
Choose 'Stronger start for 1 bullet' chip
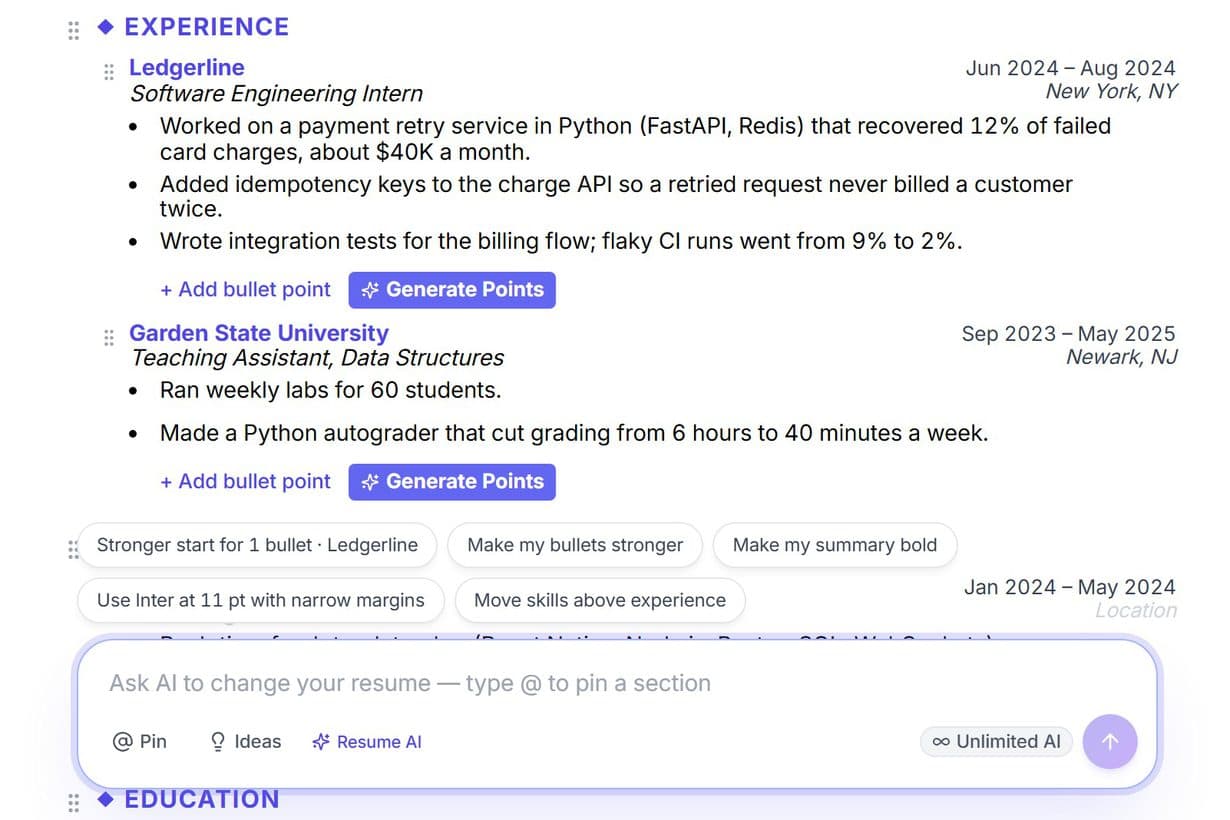pyautogui.click(x=257, y=545)
